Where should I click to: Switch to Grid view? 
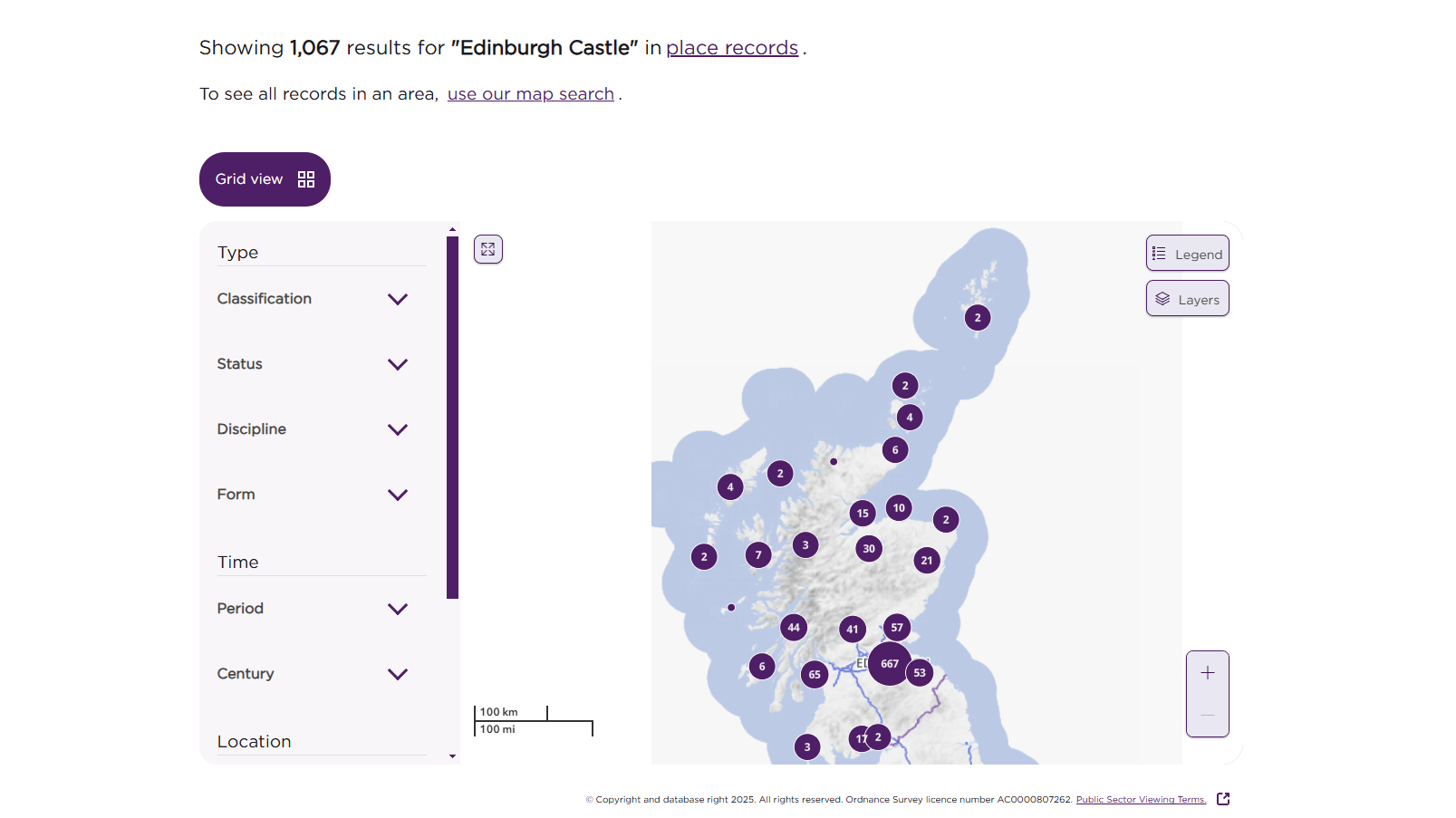265,179
